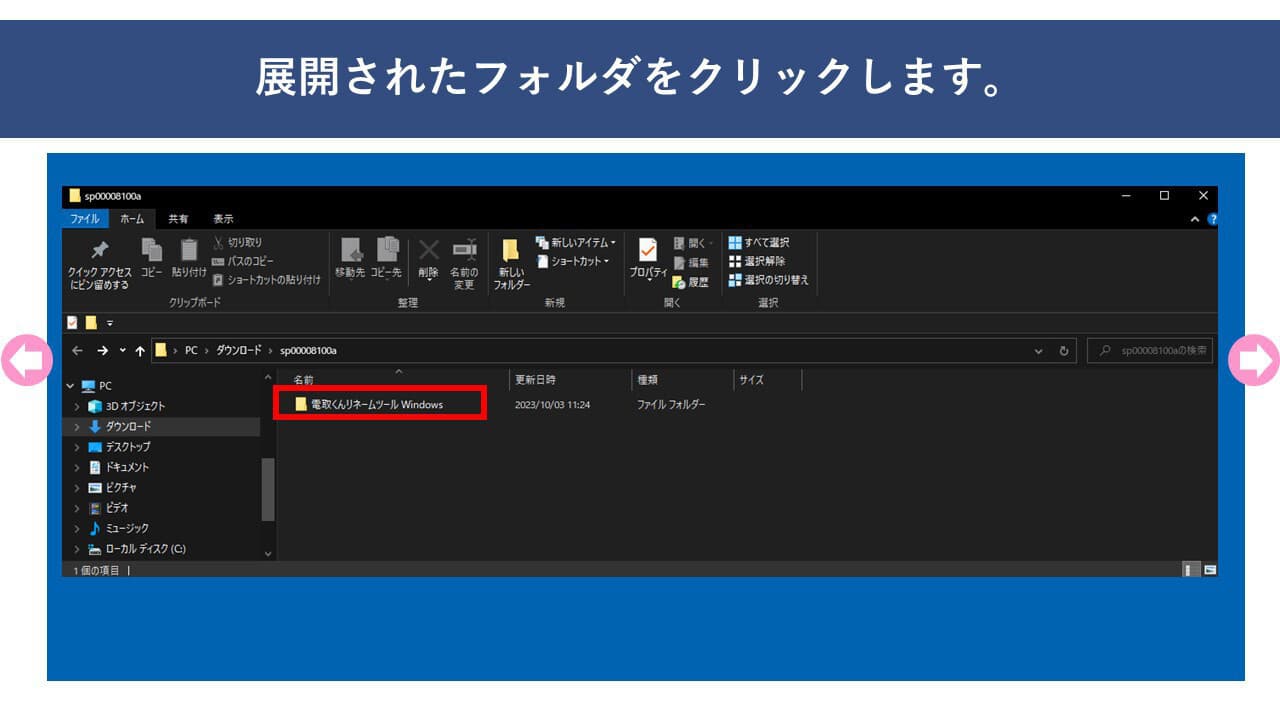Image resolution: width=1280 pixels, height=720 pixels.
Task: Click the navigation pane vertical scrollbar thumb
Action: 268,490
